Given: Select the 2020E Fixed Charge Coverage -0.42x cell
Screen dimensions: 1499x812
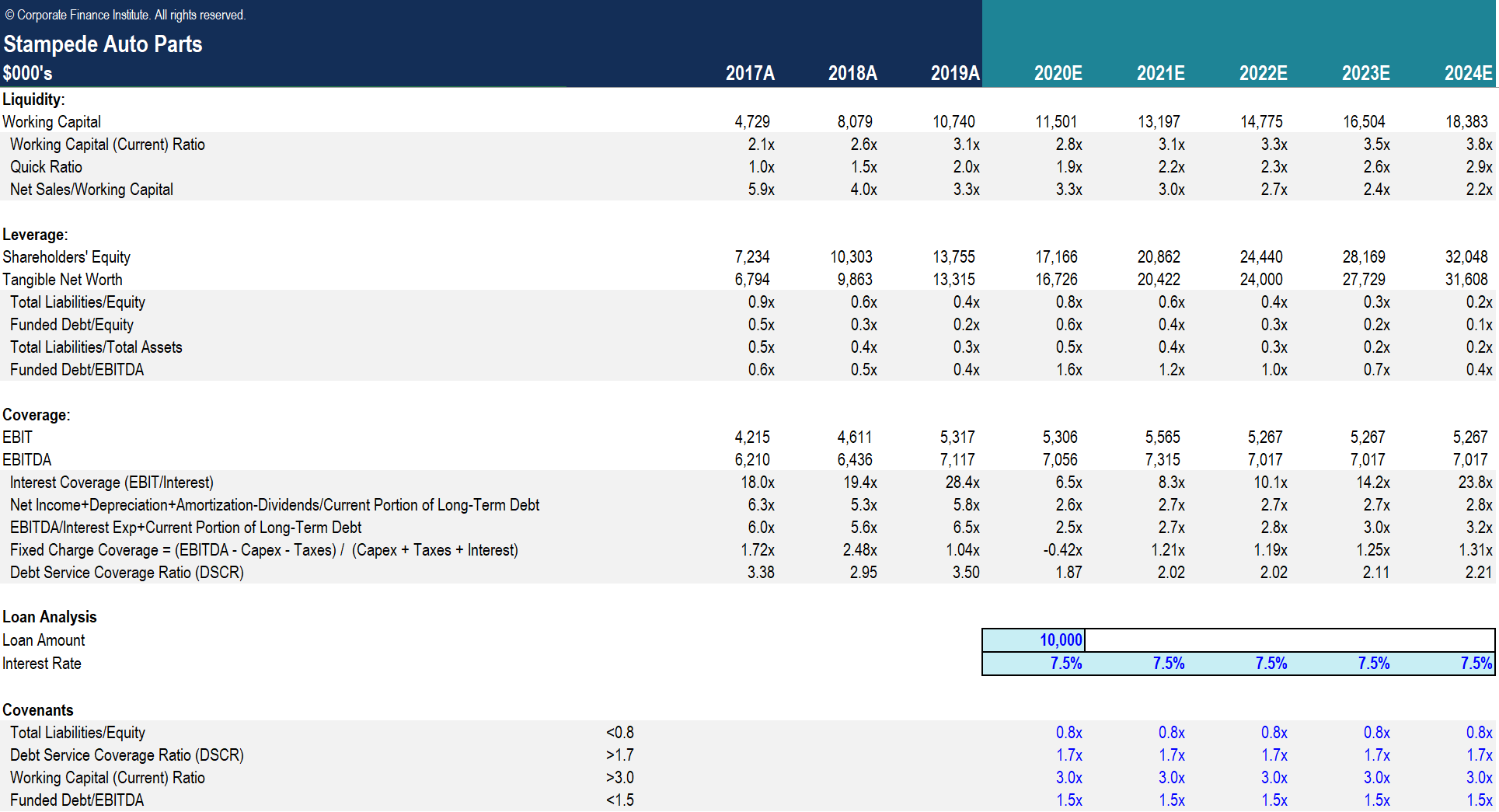Looking at the screenshot, I should [x=1062, y=550].
